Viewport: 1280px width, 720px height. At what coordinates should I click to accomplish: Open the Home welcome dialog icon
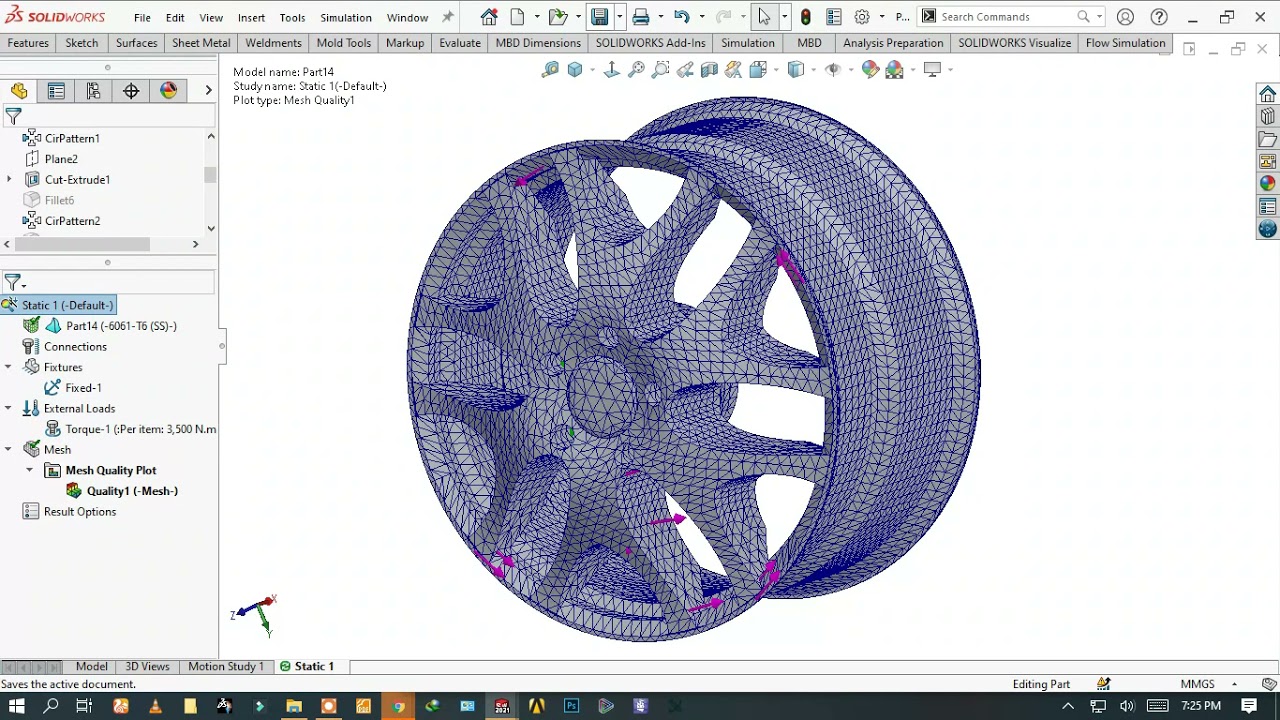[x=488, y=17]
